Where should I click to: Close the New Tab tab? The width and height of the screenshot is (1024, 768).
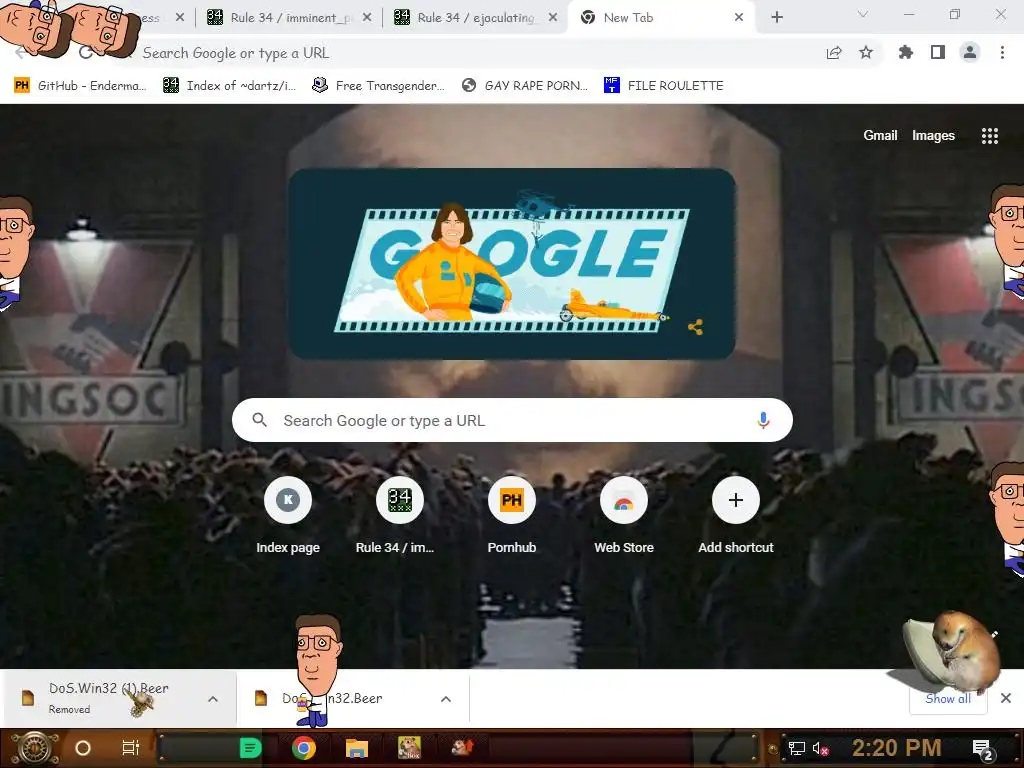pos(739,18)
